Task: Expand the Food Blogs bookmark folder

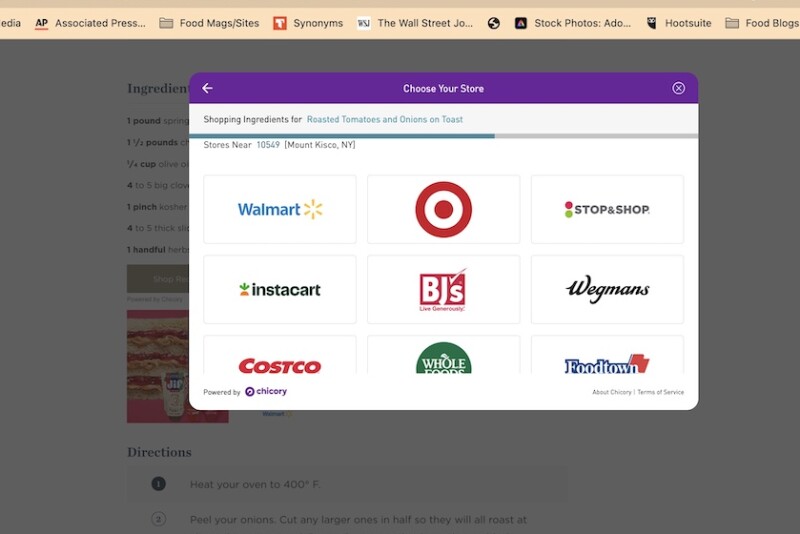Action: [x=762, y=23]
